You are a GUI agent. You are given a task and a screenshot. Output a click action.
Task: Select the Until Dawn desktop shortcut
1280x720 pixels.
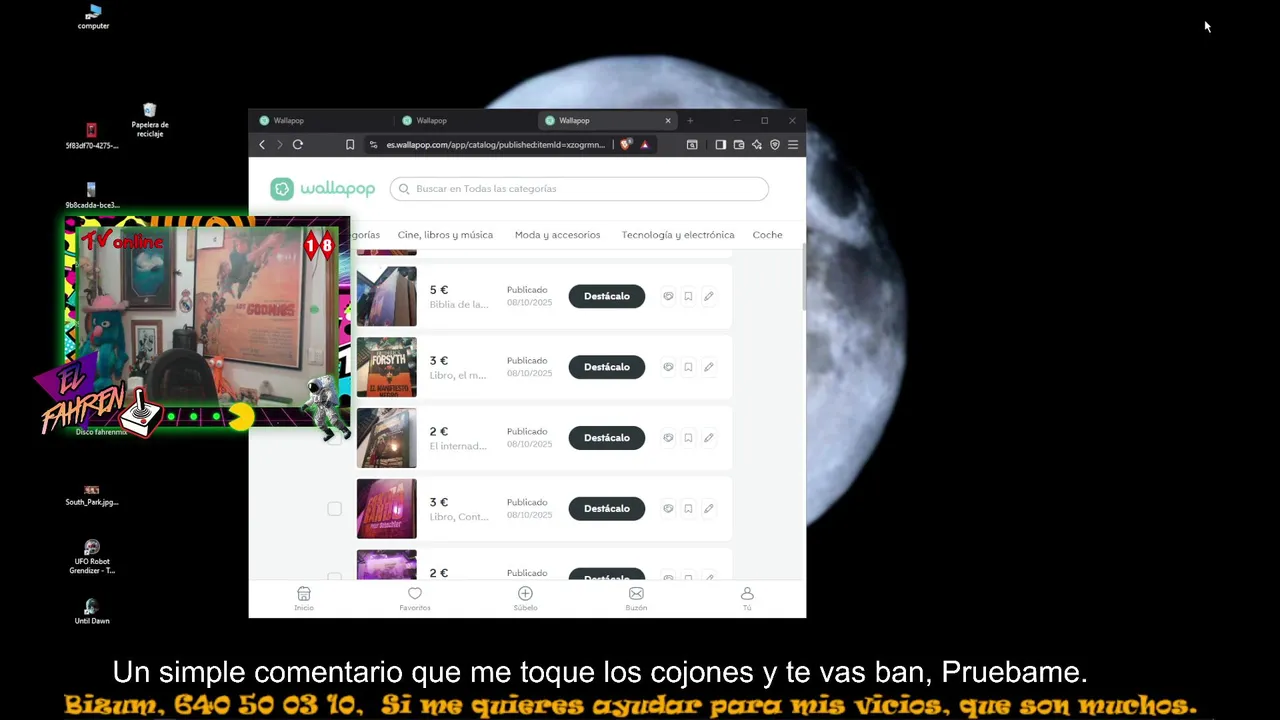click(92, 612)
